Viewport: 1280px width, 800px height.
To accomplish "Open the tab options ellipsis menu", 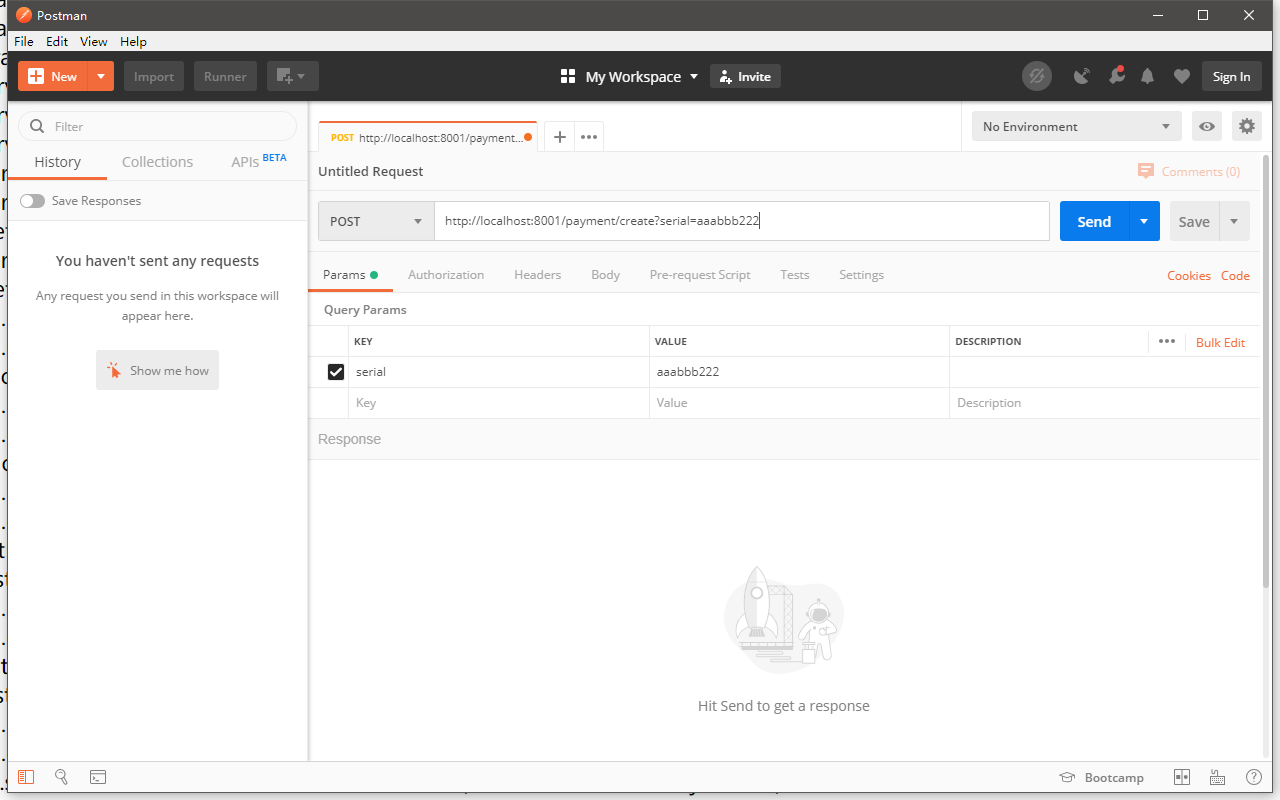I will click(589, 137).
